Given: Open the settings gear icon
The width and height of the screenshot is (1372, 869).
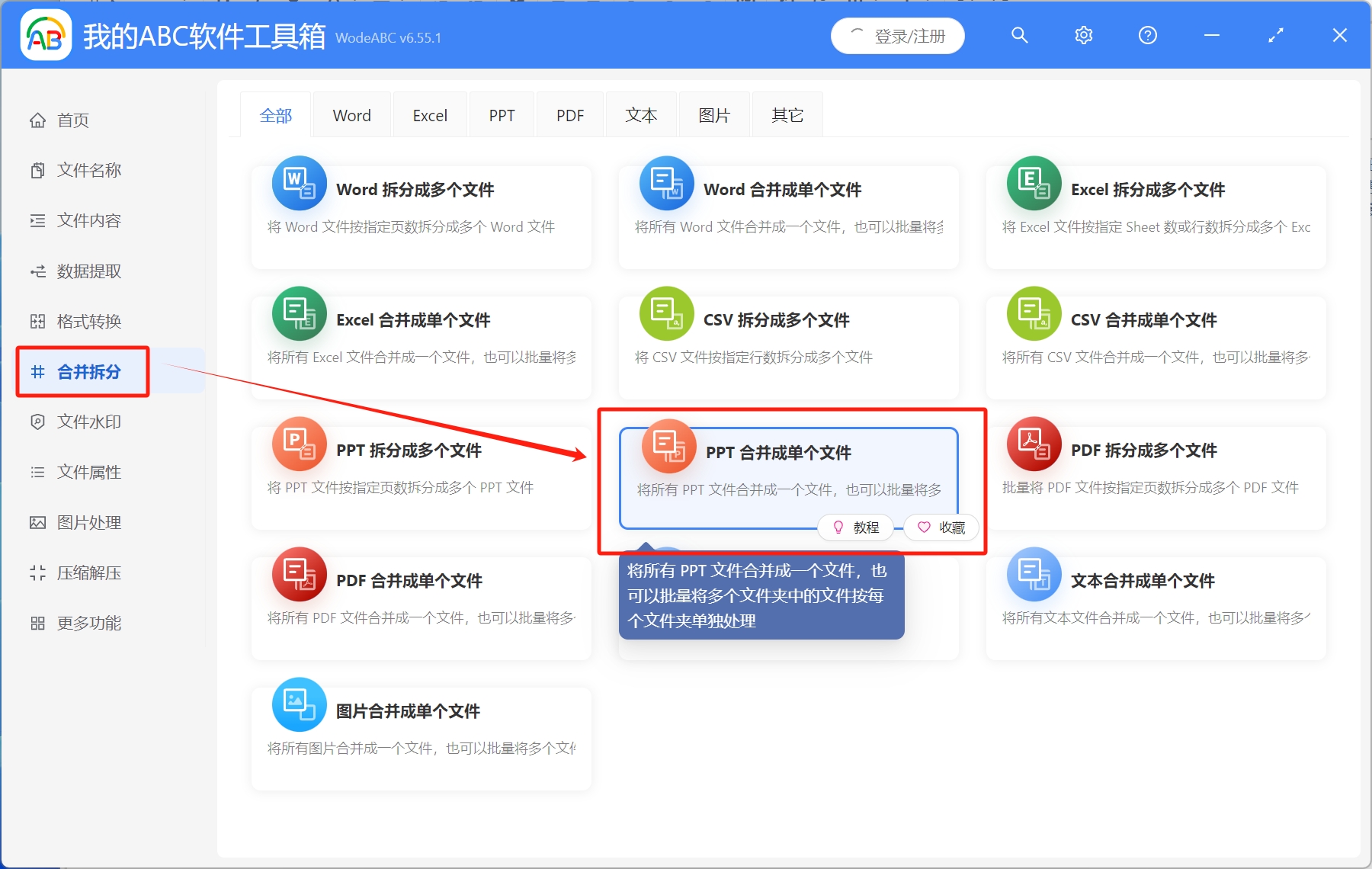Looking at the screenshot, I should point(1083,35).
